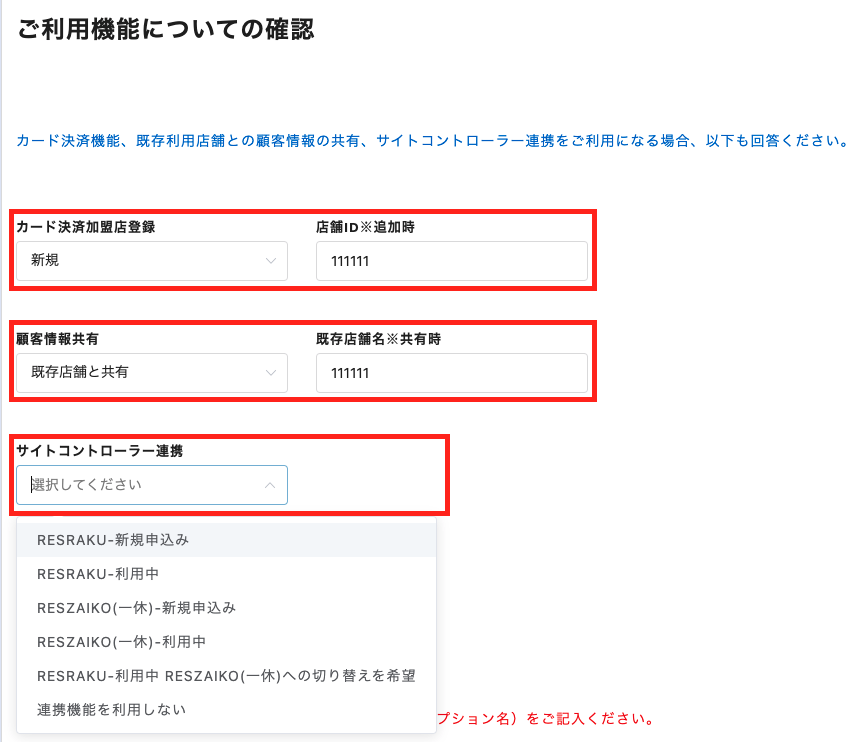Click the blue instruction text about カード決済機能
Image resolution: width=855 pixels, height=742 pixels.
[432, 141]
